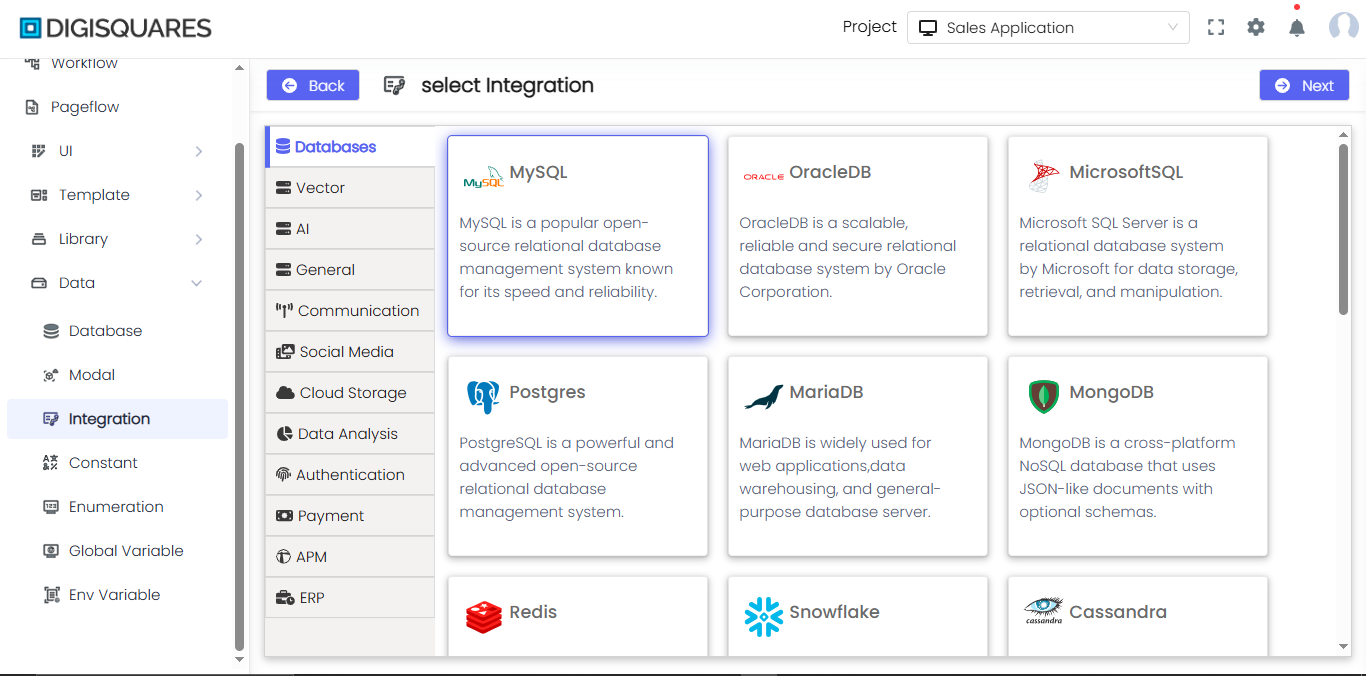Select the ERP category tab
The width and height of the screenshot is (1366, 676).
tap(350, 598)
